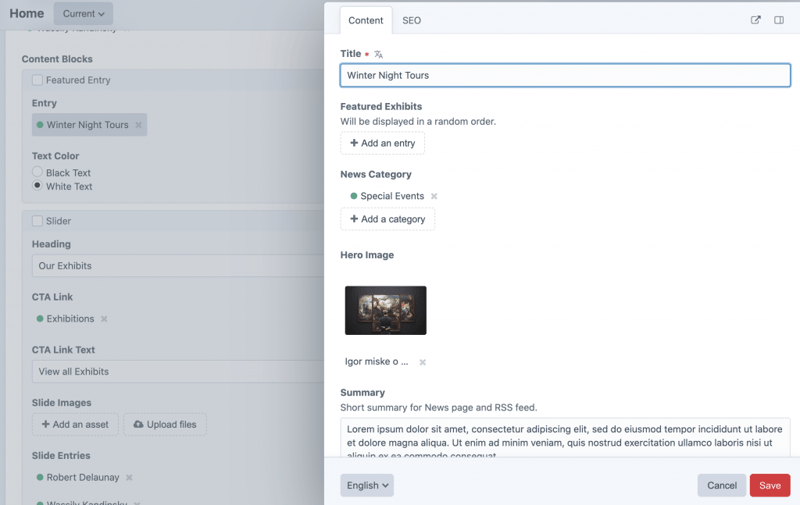The width and height of the screenshot is (800, 505).
Task: Select White Text radio option
Action: click(x=37, y=186)
